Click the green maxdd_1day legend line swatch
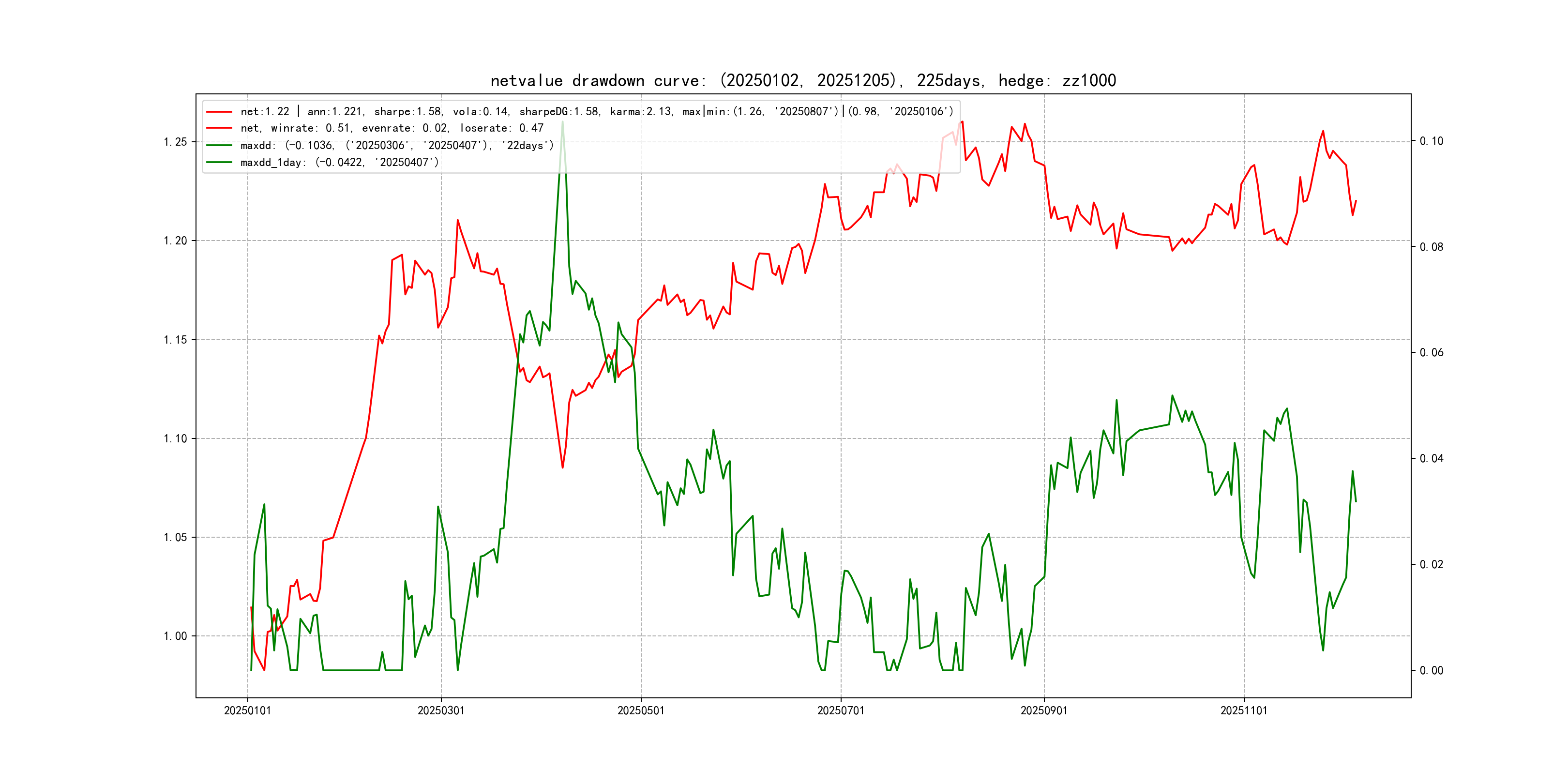1568x784 pixels. 219,163
